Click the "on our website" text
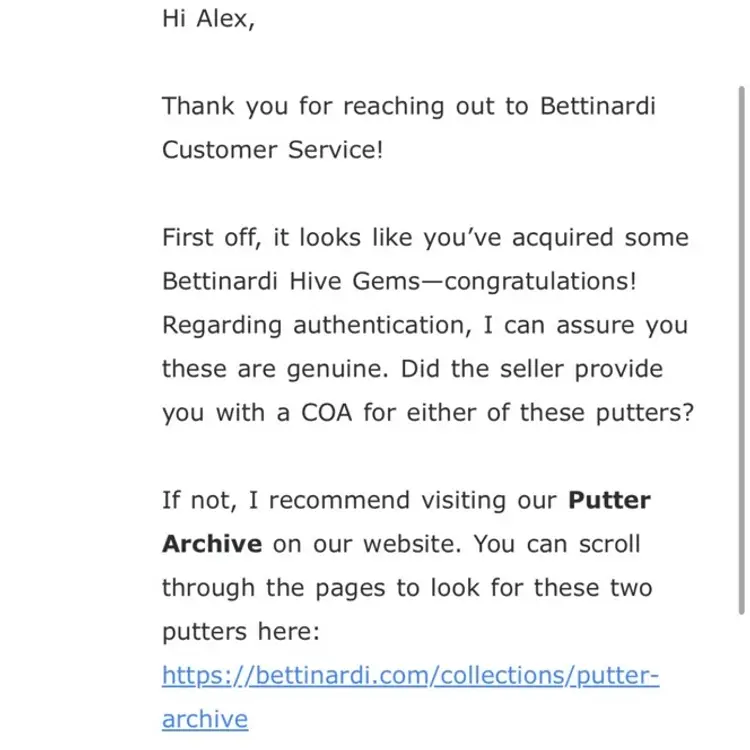The width and height of the screenshot is (750, 750). pyautogui.click(x=366, y=544)
